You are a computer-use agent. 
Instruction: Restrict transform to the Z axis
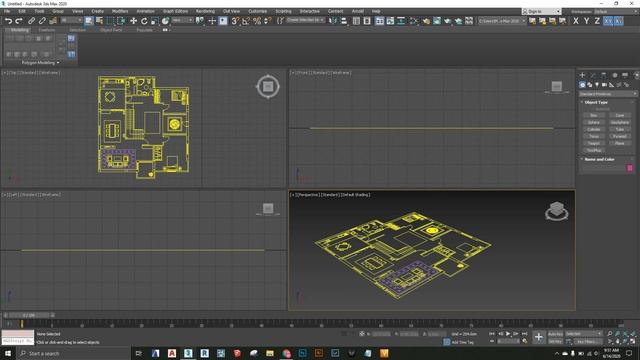[x=597, y=21]
